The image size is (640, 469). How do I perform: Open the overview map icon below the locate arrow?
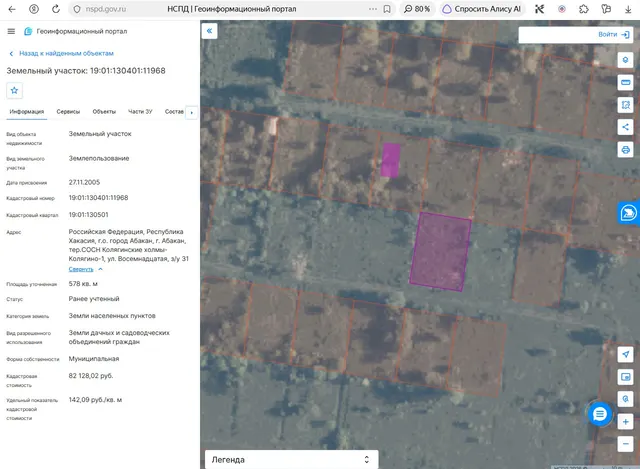click(625, 377)
